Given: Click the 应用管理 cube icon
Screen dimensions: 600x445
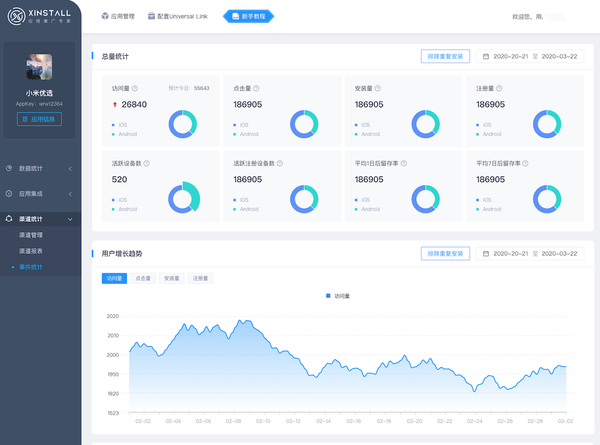Looking at the screenshot, I should [x=105, y=16].
